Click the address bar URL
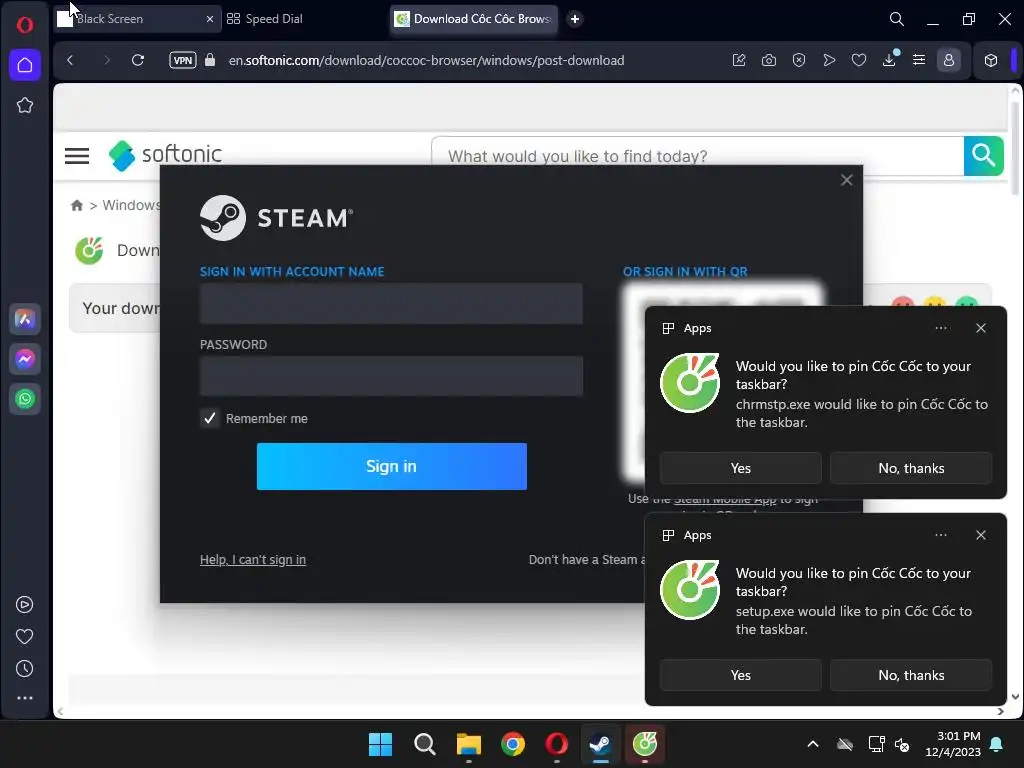The image size is (1024, 768). (x=426, y=60)
